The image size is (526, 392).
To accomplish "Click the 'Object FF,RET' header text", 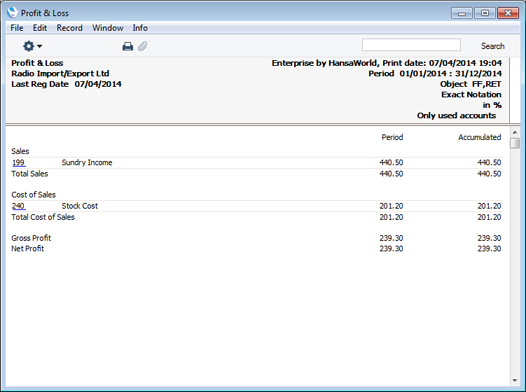I will (x=471, y=84).
